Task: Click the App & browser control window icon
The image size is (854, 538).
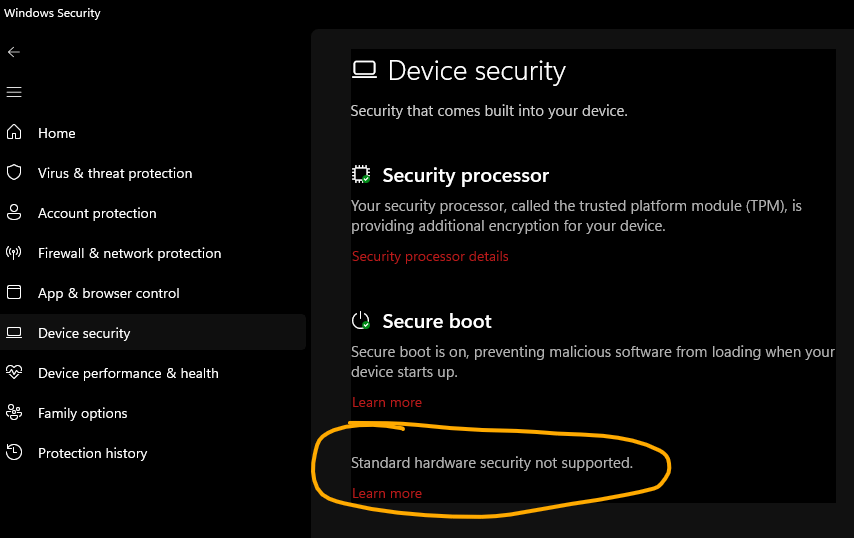Action: point(14,292)
